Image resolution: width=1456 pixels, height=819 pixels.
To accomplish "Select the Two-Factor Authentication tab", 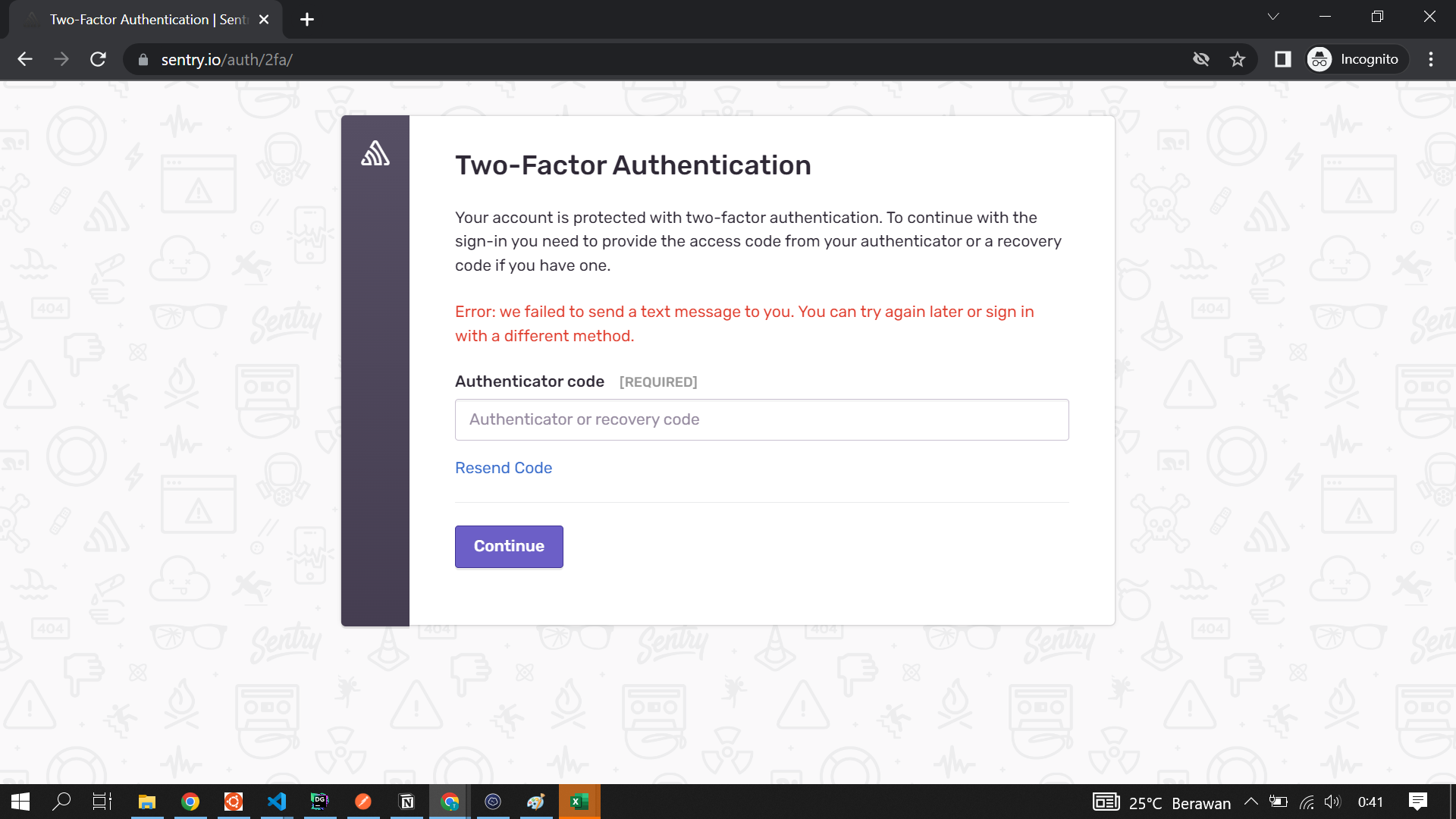I will (136, 19).
